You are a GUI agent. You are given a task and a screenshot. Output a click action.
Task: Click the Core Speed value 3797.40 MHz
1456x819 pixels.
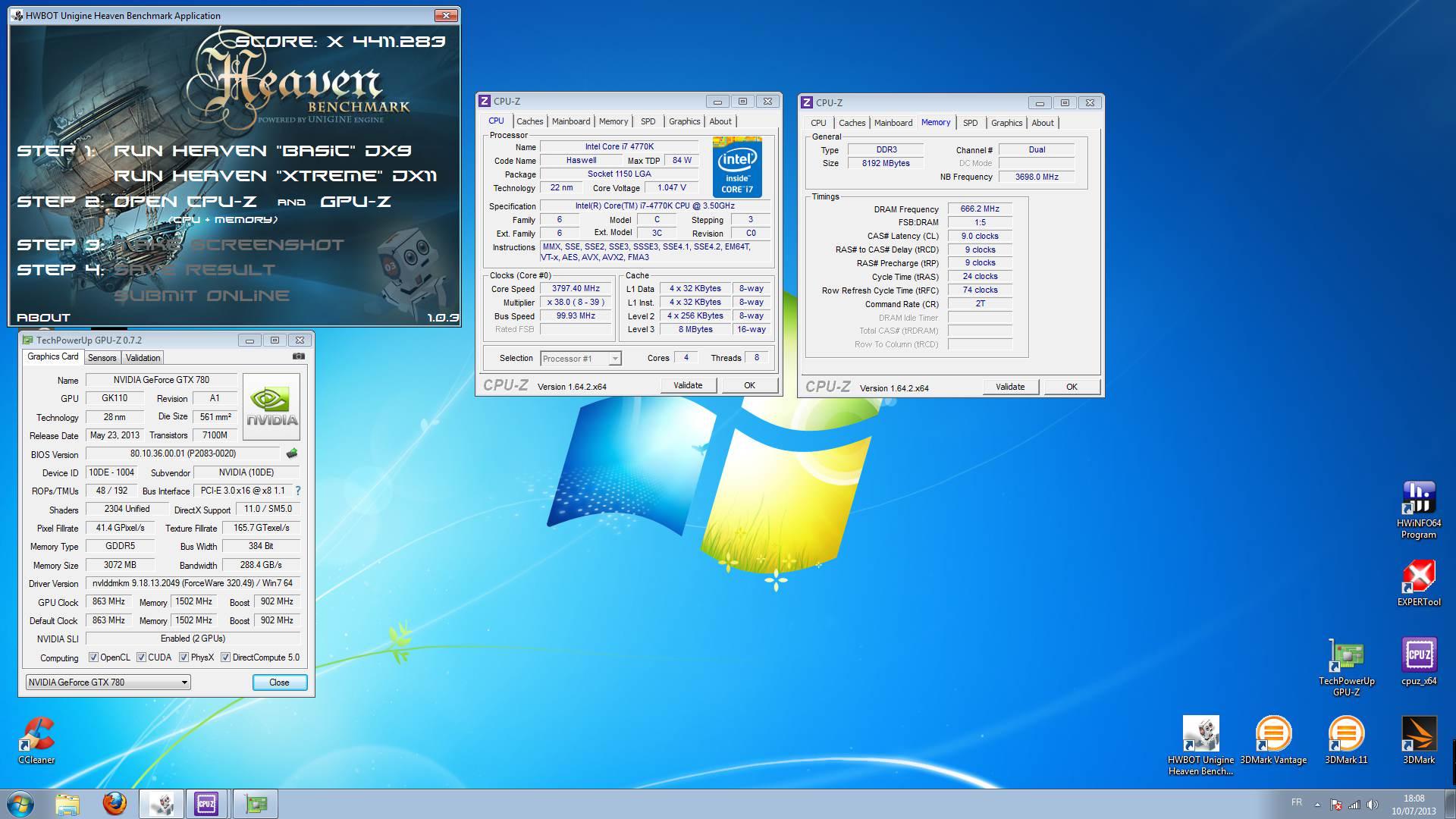pyautogui.click(x=576, y=289)
